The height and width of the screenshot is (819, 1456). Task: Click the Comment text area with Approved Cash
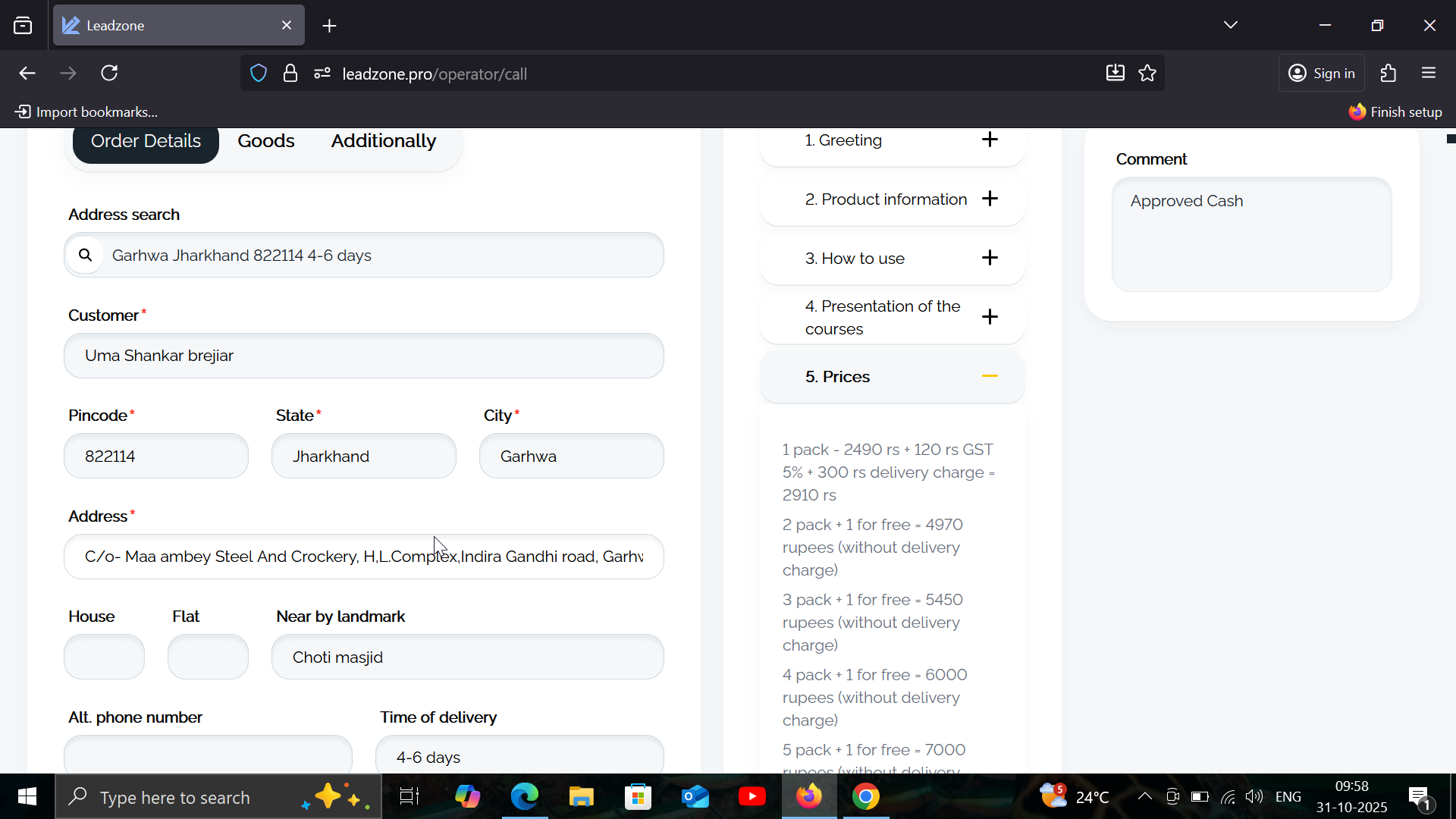pos(1251,235)
